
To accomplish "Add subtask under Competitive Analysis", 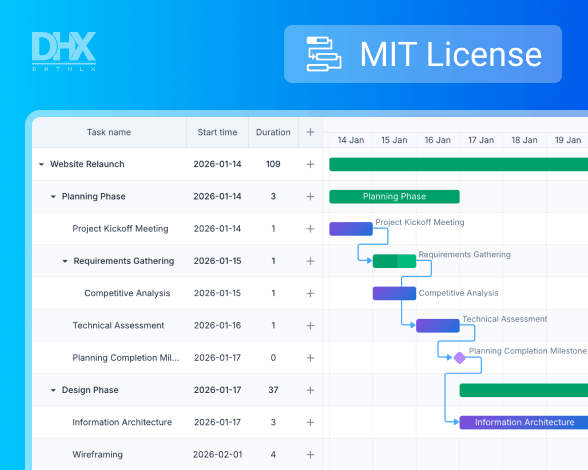I will pyautogui.click(x=310, y=293).
